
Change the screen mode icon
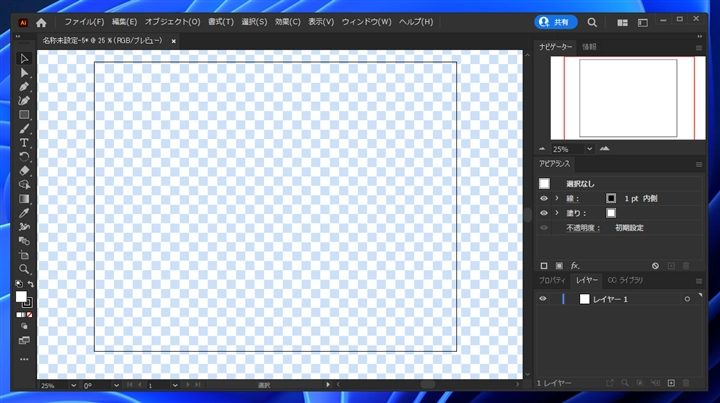pyautogui.click(x=24, y=341)
